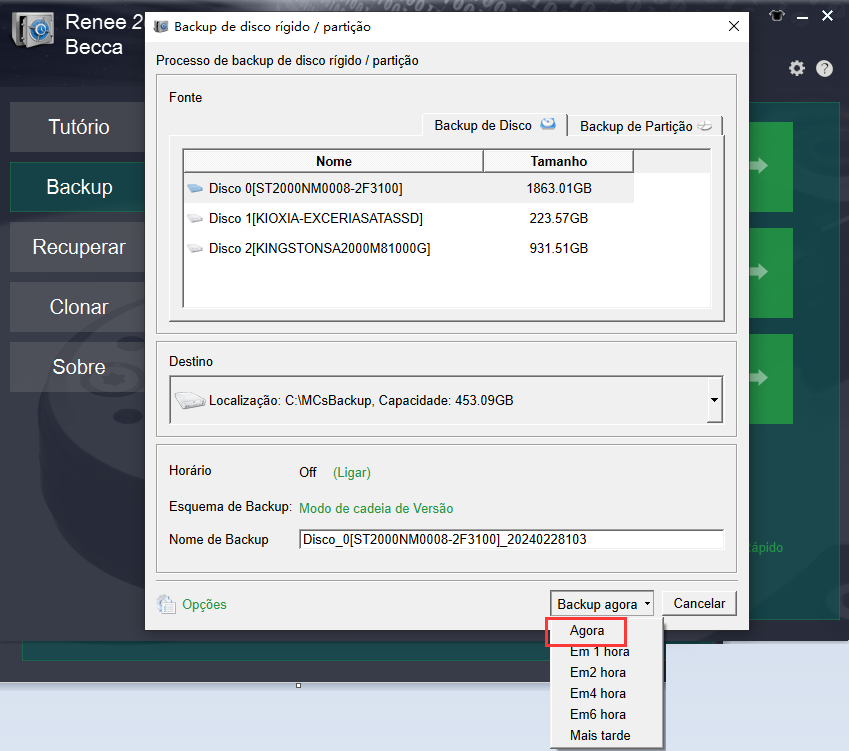Choose Agora from the dropdown menu
Screen dimensions: 849x751
point(586,631)
